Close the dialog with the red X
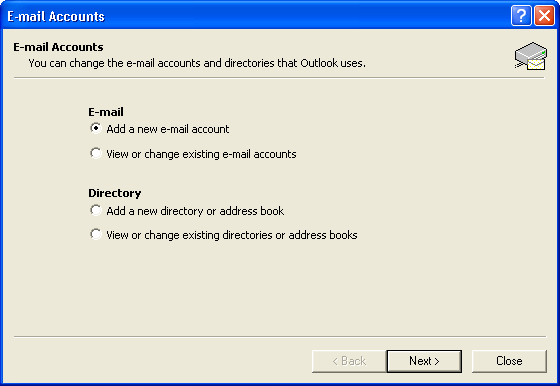Image resolution: width=560 pixels, height=386 pixels. 544,16
